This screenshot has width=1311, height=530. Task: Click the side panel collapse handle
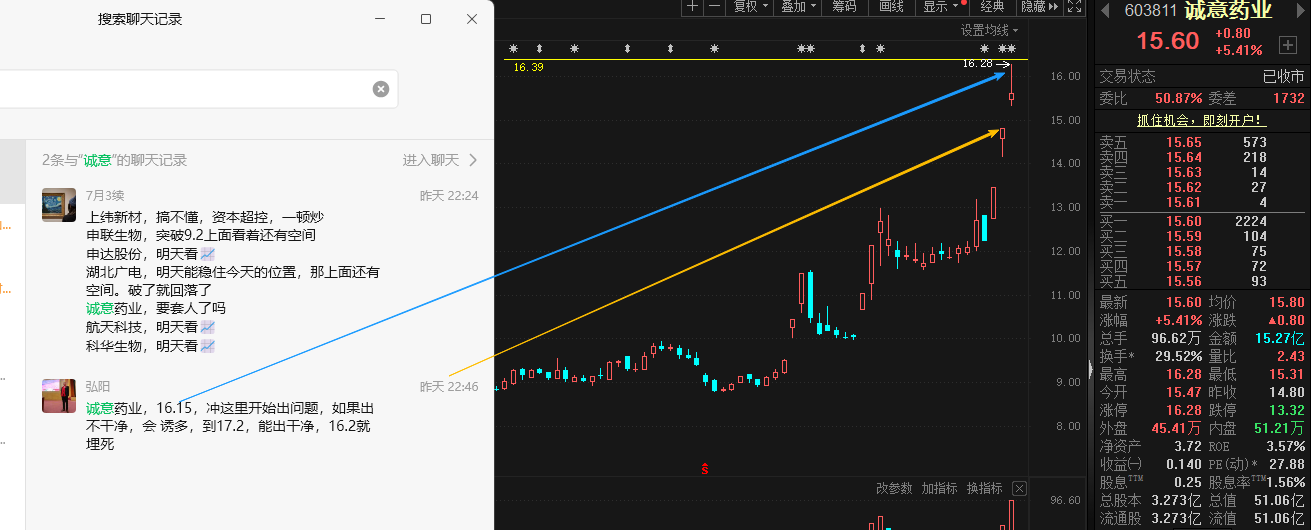1091,369
